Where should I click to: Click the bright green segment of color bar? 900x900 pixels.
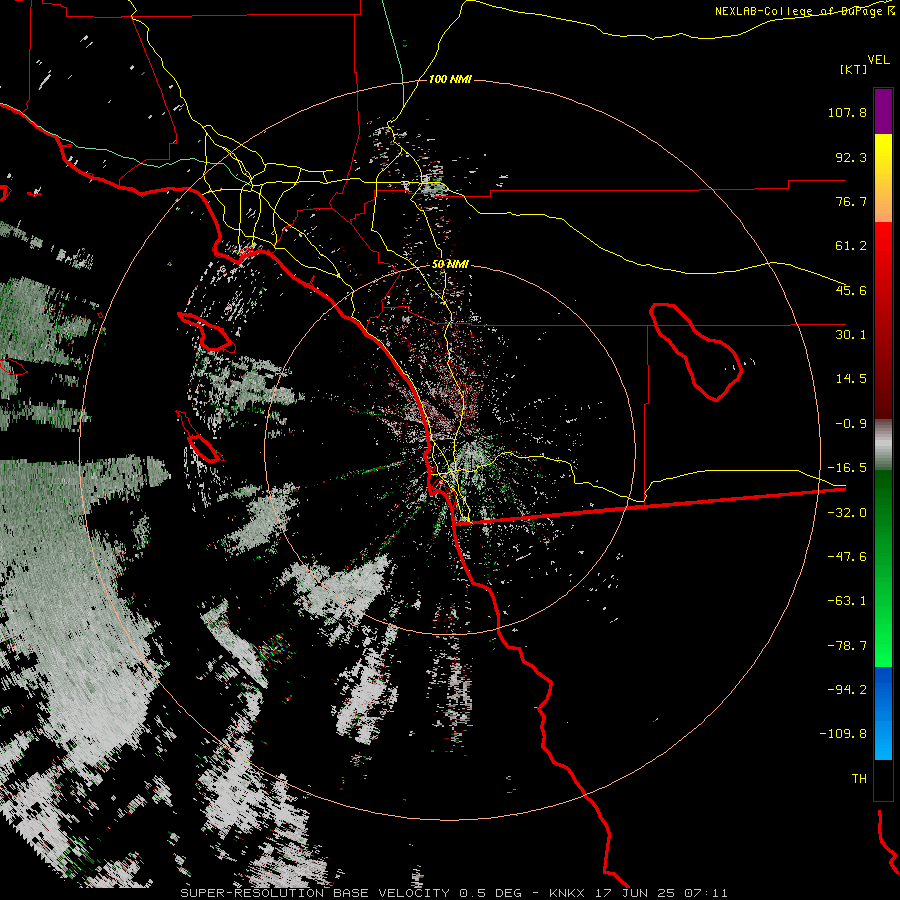pyautogui.click(x=883, y=568)
